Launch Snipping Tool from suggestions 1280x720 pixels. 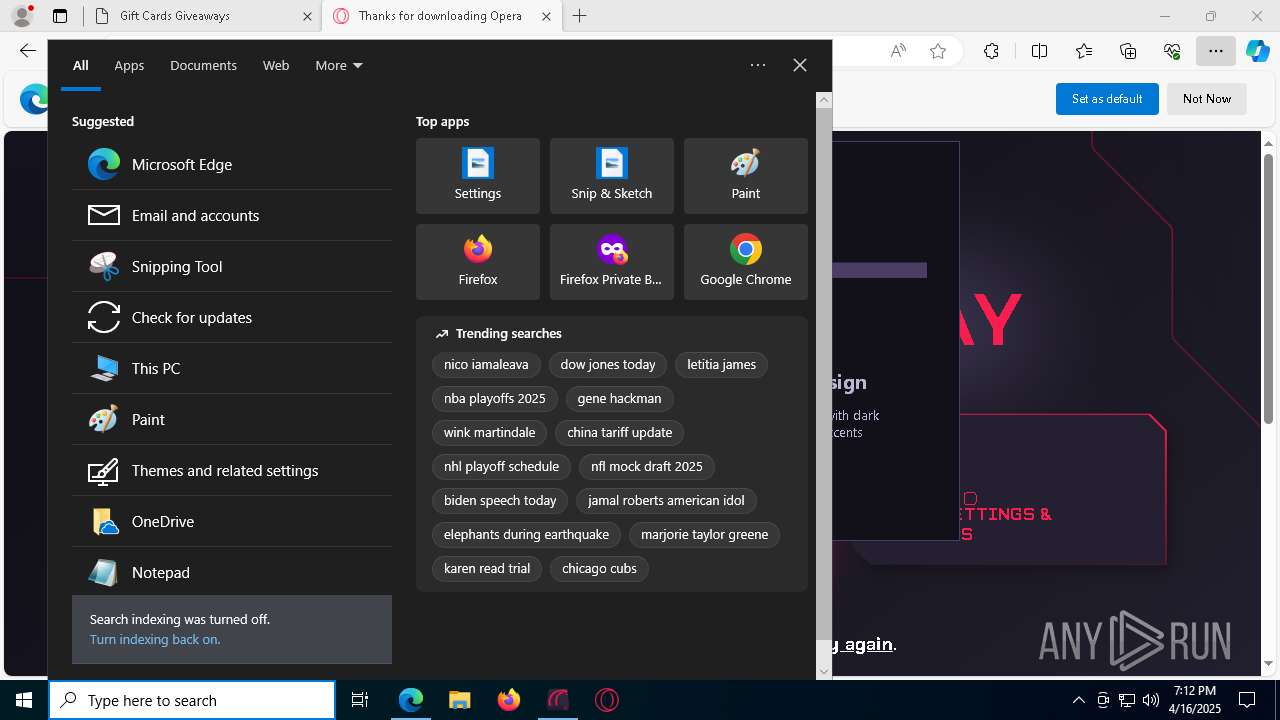pos(232,266)
